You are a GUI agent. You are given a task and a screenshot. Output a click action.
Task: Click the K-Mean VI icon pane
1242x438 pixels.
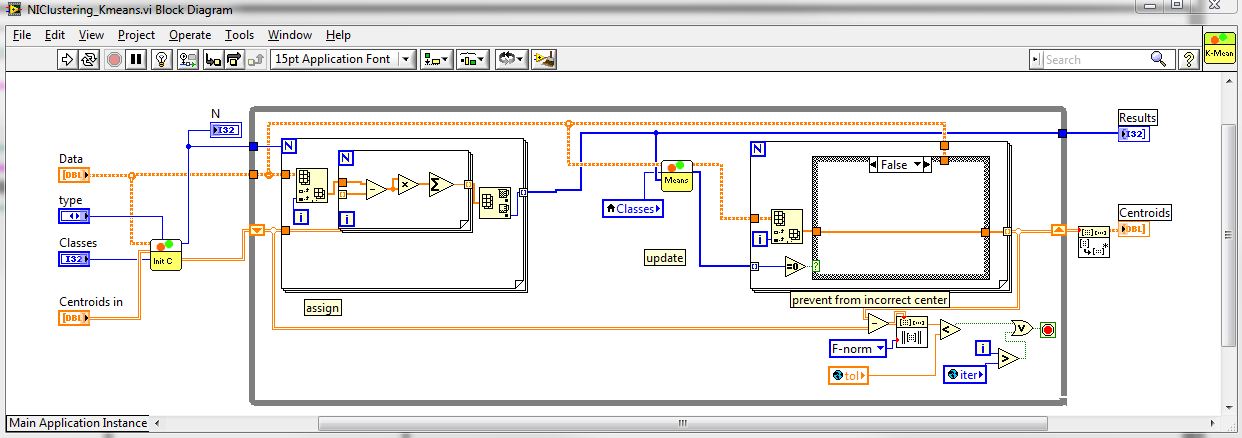click(1218, 47)
